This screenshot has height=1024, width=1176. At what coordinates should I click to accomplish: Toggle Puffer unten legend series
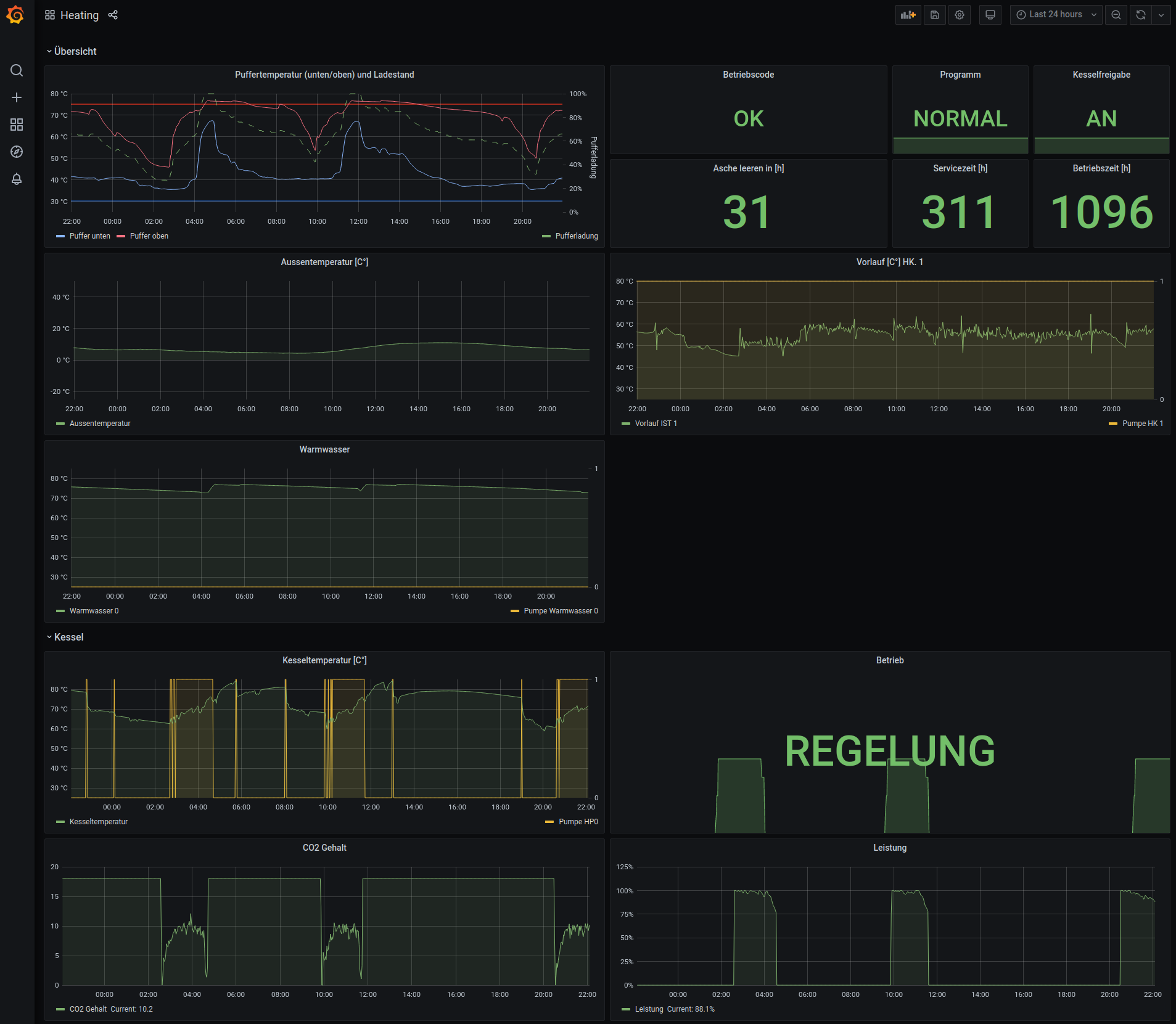pos(90,236)
